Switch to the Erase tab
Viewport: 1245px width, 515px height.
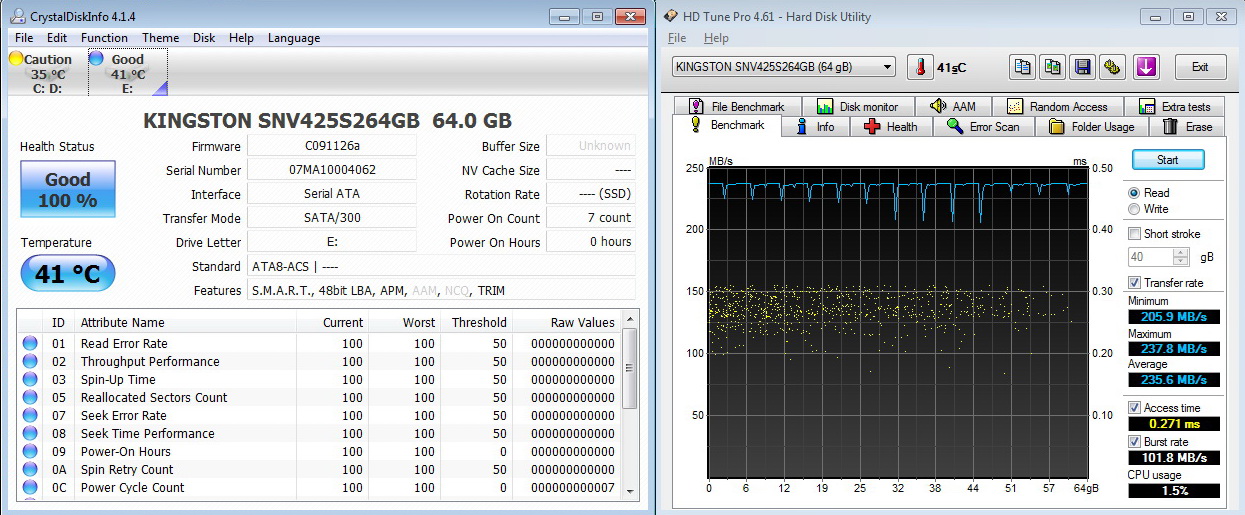pos(1187,127)
